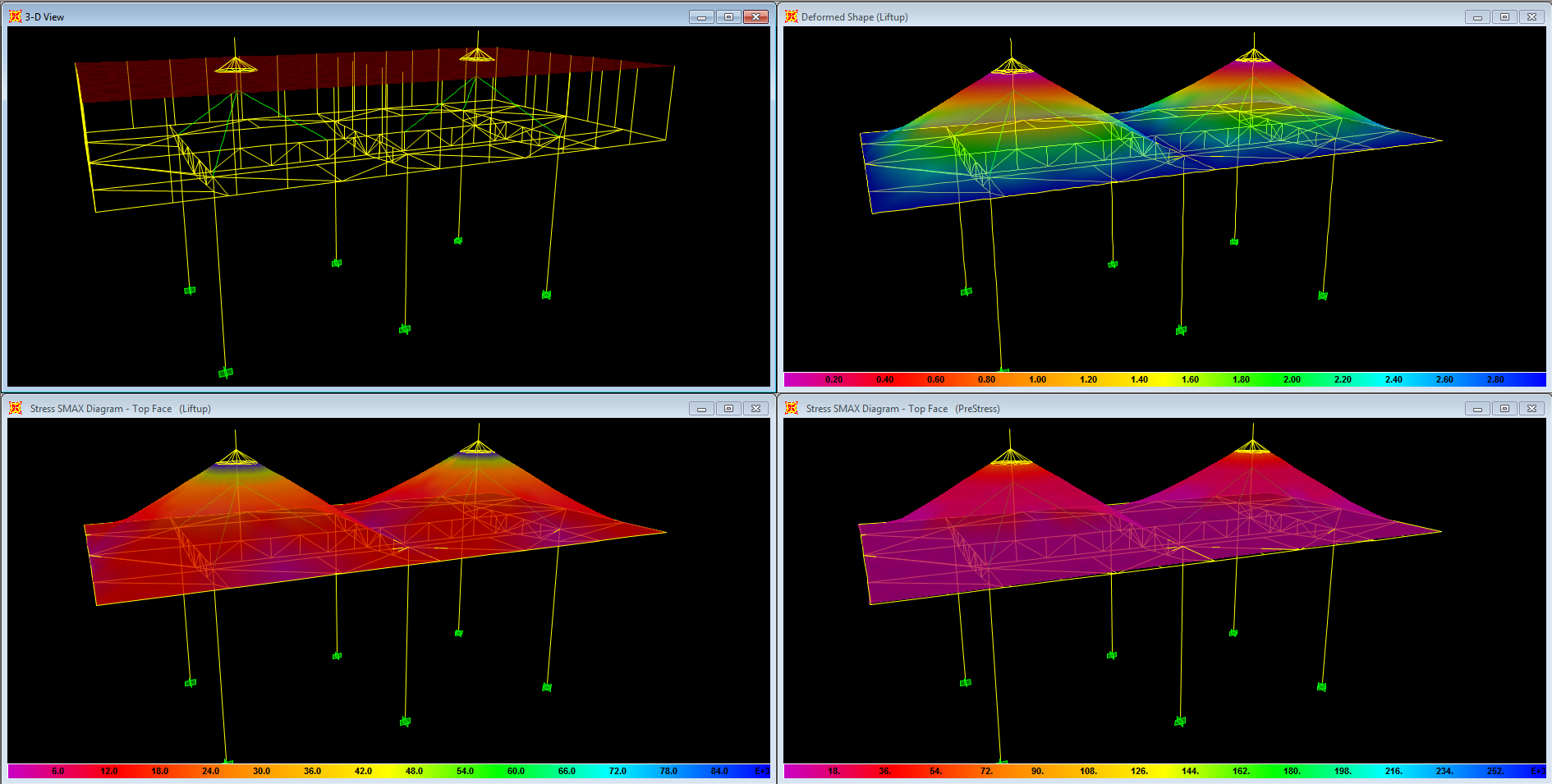This screenshot has height=784, width=1552.
Task: Click the 3-D View window icon
Action: pyautogui.click(x=15, y=16)
